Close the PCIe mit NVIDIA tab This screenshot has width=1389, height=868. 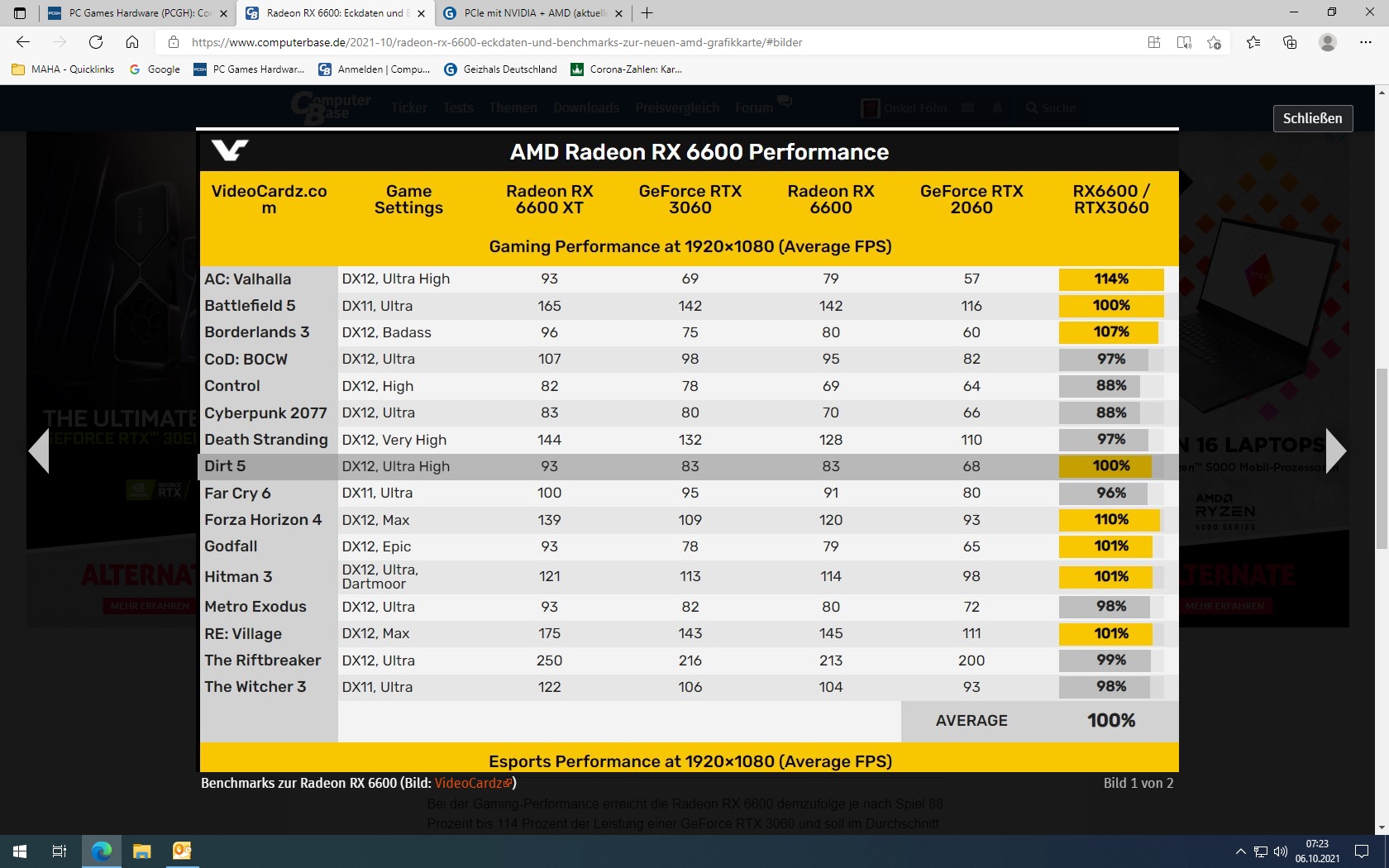point(618,13)
